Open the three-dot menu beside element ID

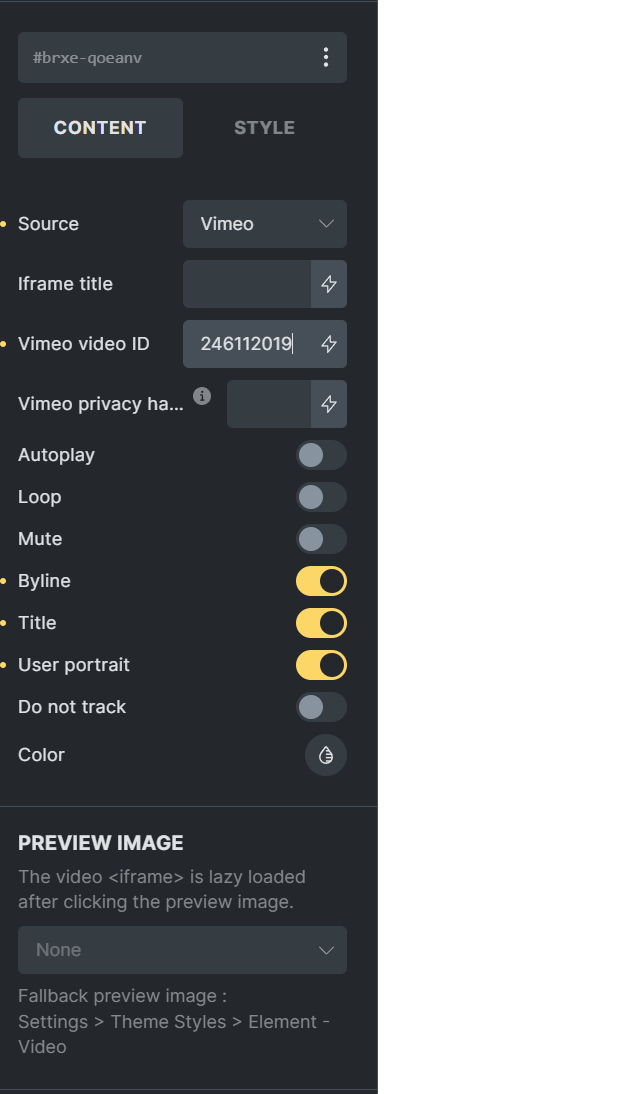pos(325,57)
